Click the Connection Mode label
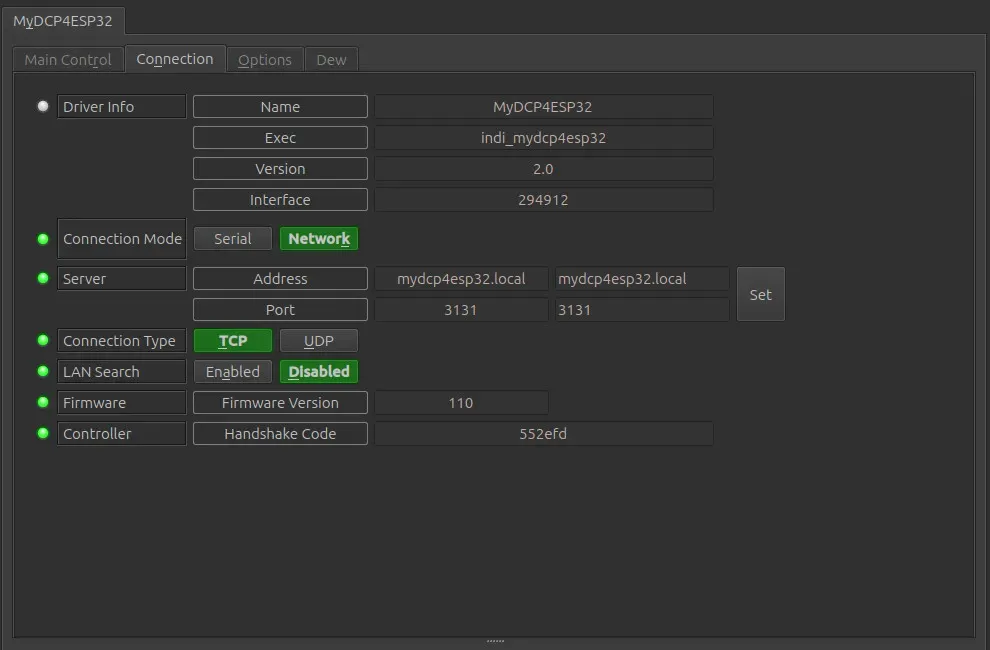Viewport: 990px width, 650px height. tap(122, 239)
